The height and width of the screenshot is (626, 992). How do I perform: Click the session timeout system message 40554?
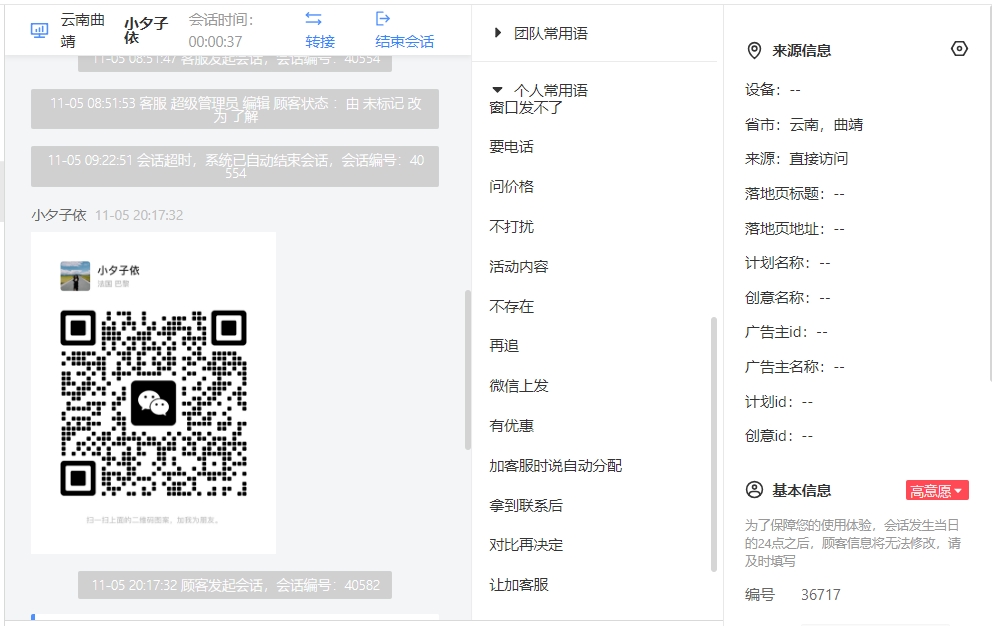coord(235,166)
